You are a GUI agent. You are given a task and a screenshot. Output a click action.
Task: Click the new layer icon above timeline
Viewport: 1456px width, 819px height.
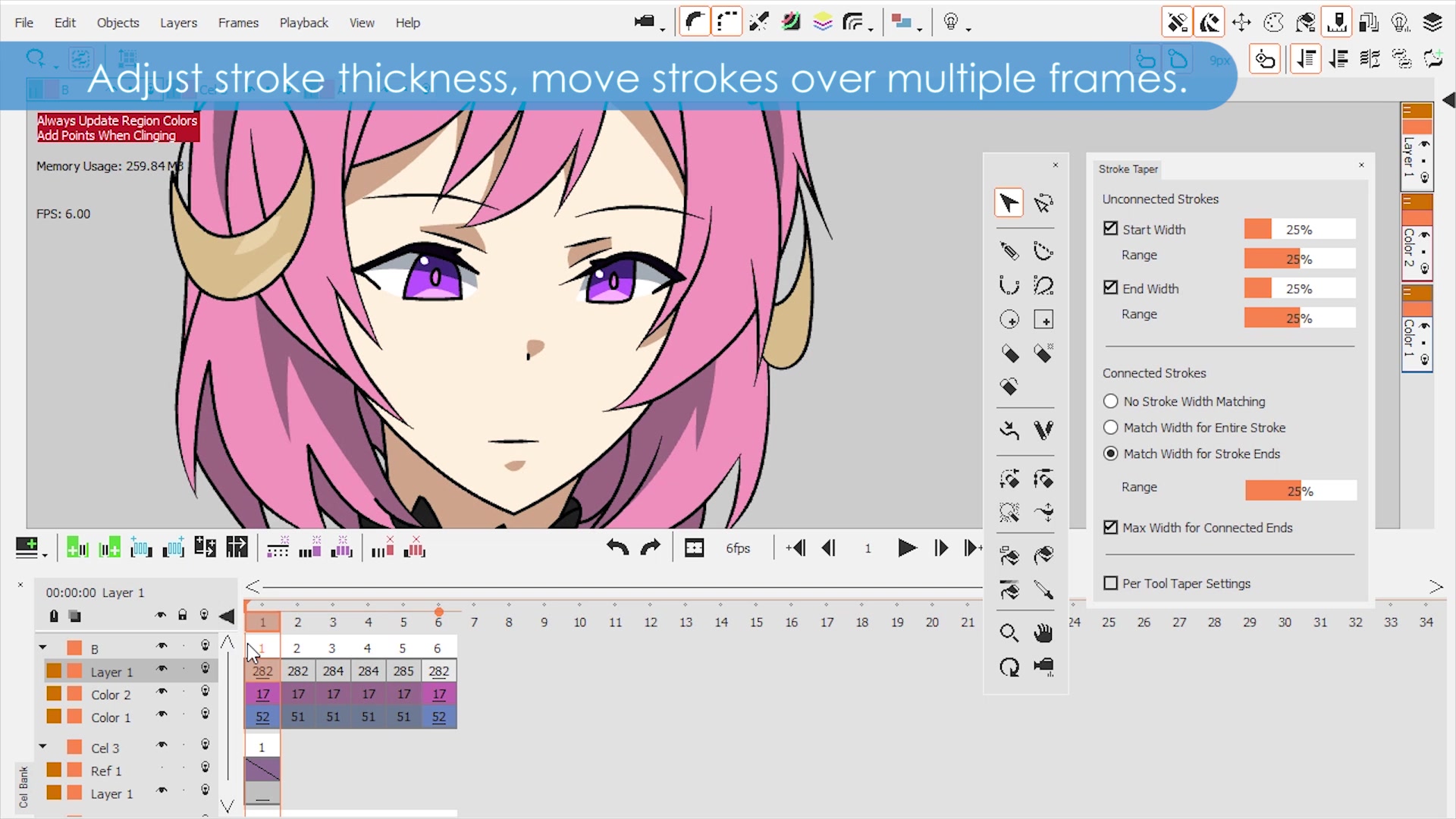click(x=27, y=548)
